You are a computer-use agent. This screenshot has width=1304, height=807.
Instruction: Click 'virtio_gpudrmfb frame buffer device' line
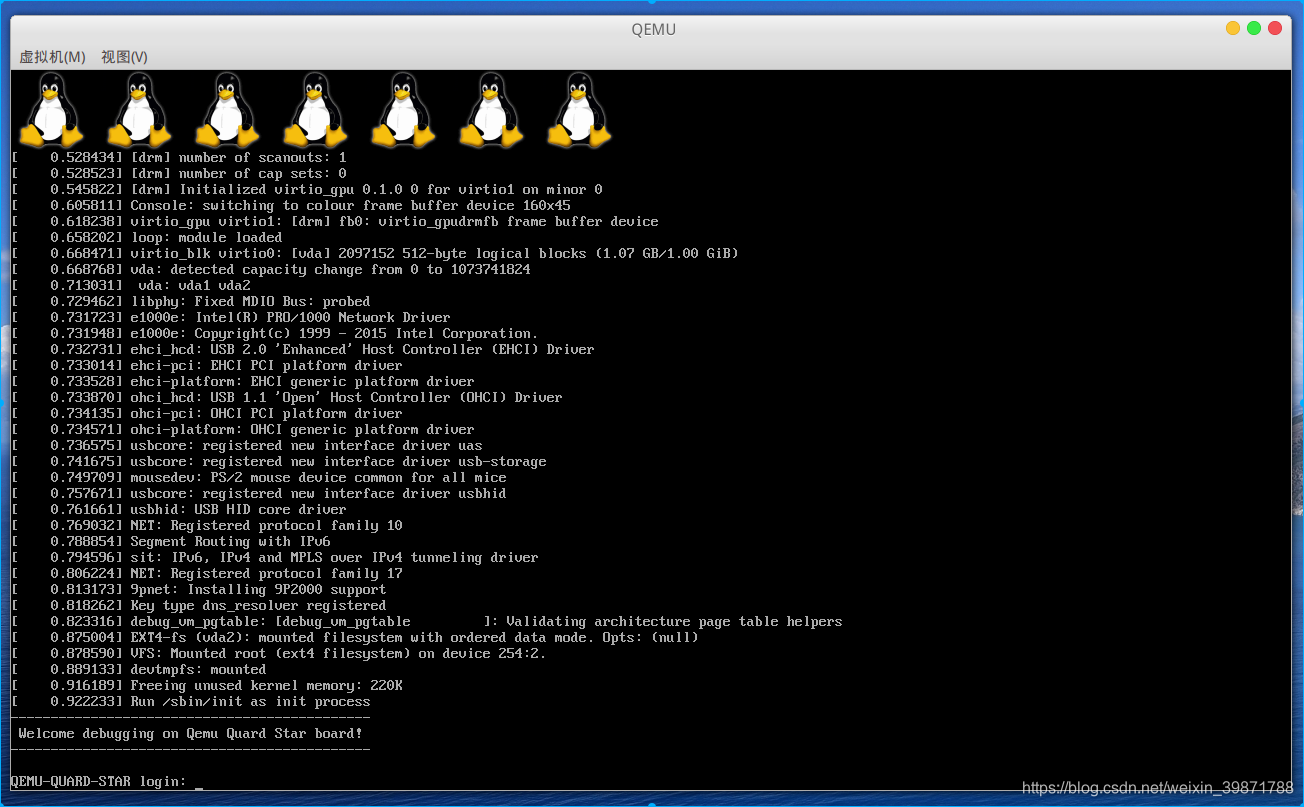point(335,221)
